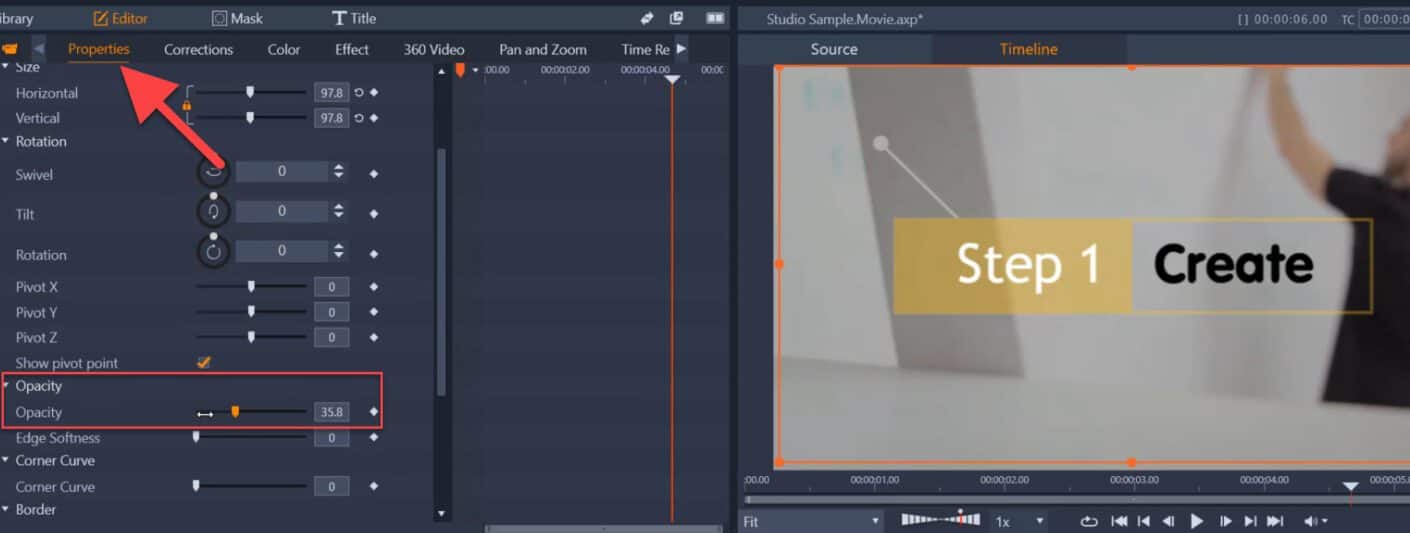The height and width of the screenshot is (533, 1410).
Task: Click the Swivel rotation dial
Action: click(213, 171)
